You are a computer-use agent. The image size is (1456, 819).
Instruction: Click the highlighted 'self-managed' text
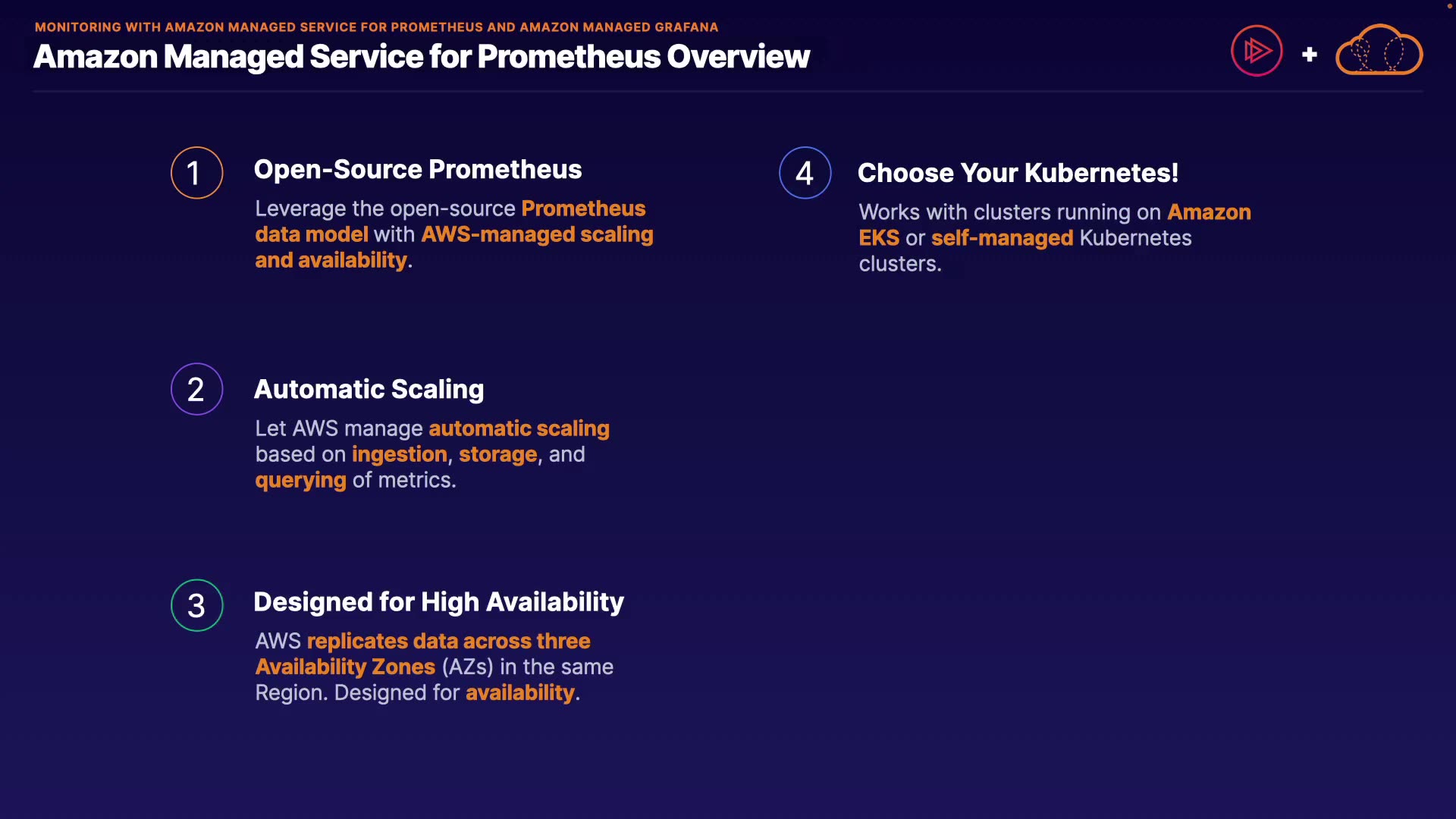click(1002, 238)
